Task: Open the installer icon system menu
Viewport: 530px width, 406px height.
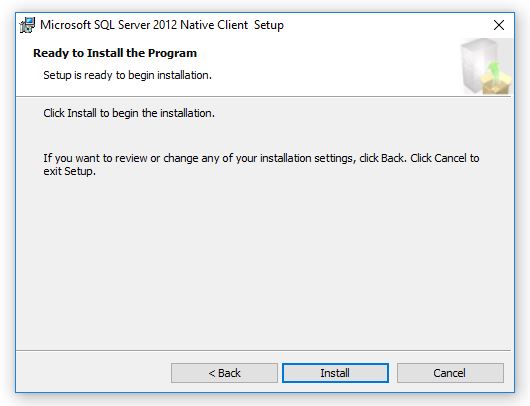Action: [x=27, y=25]
